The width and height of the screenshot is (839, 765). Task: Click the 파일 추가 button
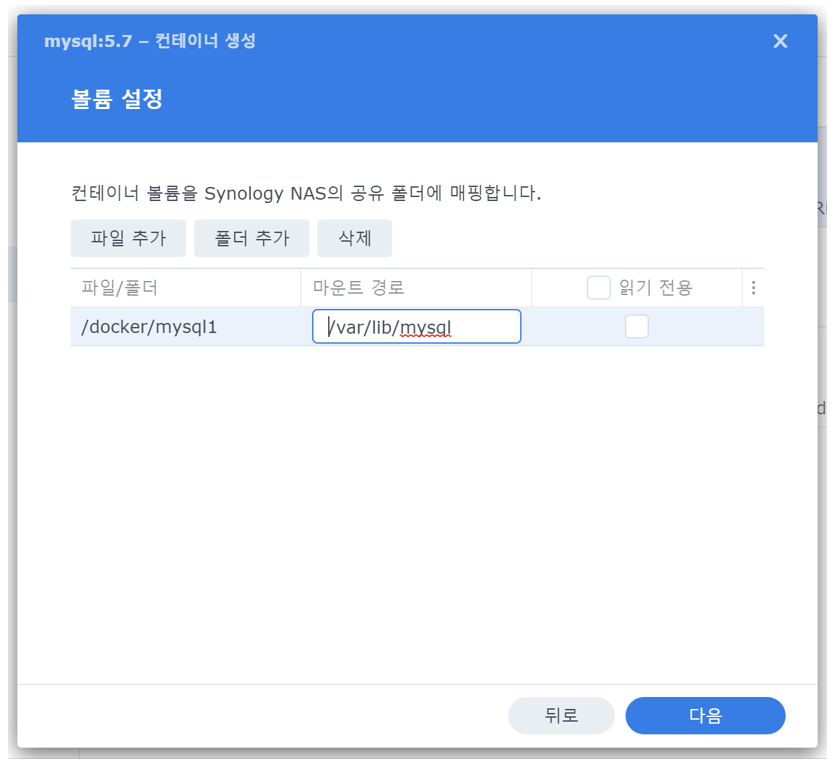128,238
